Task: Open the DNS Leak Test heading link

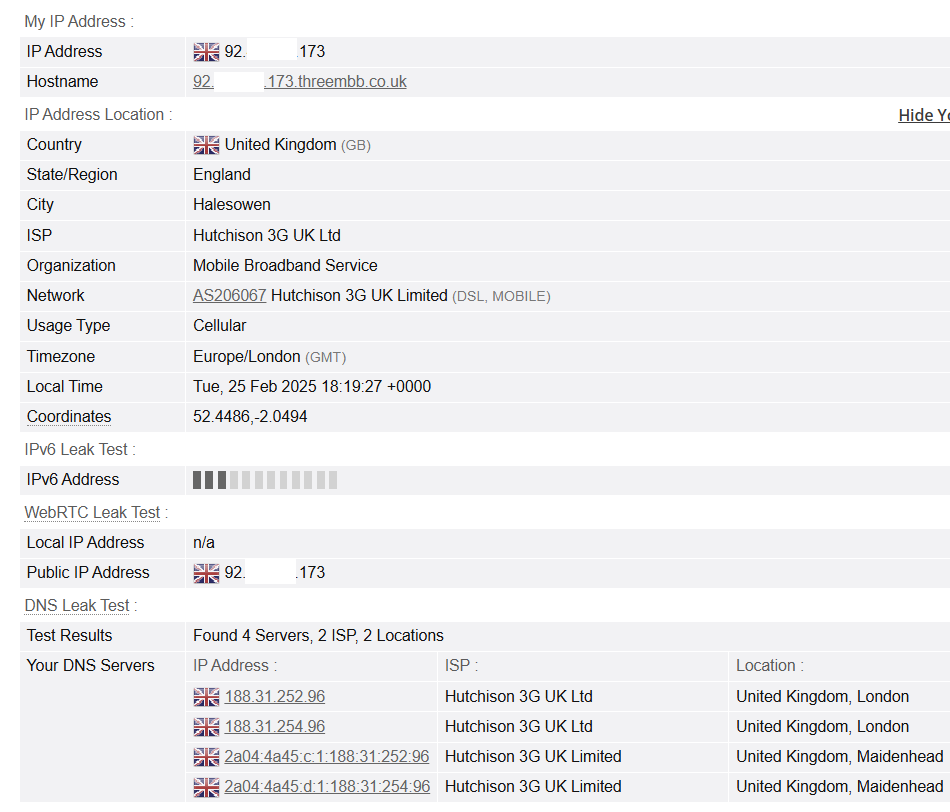Action: point(77,606)
